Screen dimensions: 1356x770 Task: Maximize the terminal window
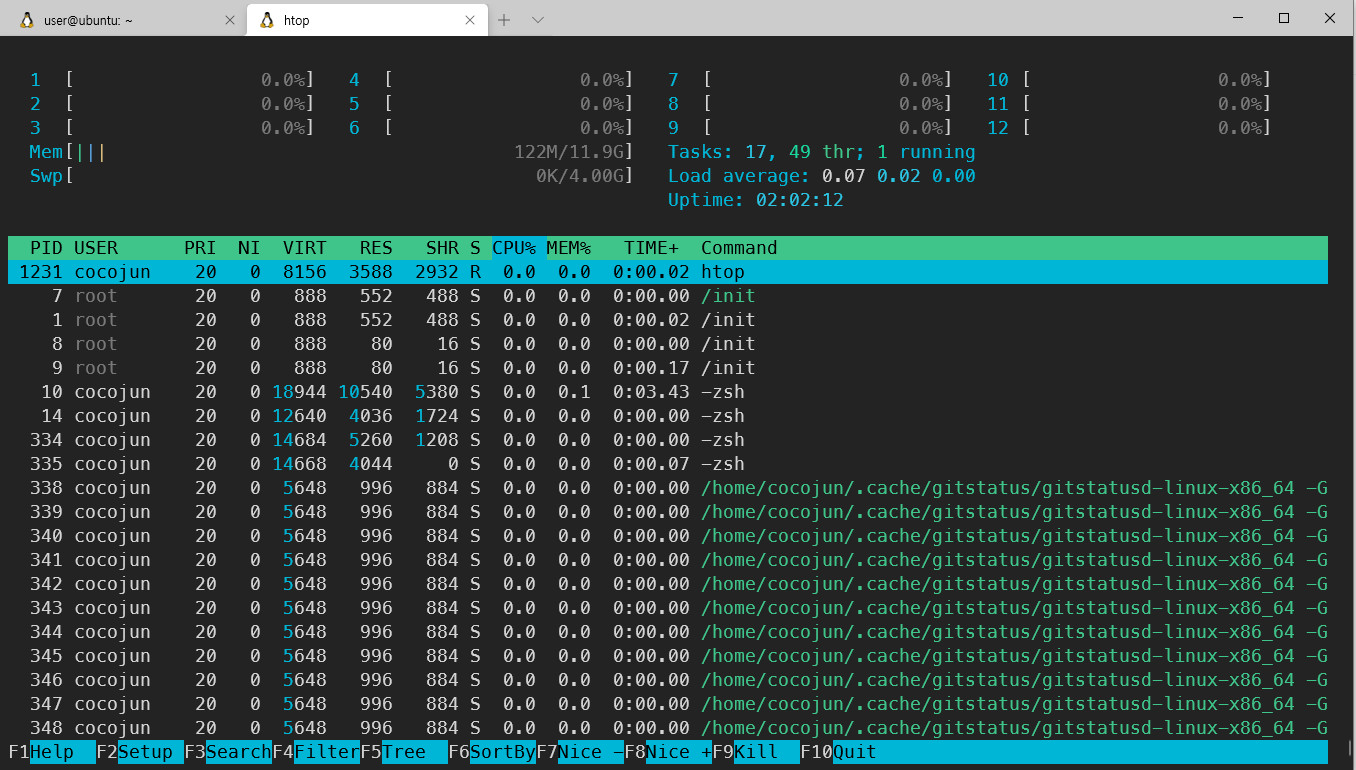(x=1284, y=18)
